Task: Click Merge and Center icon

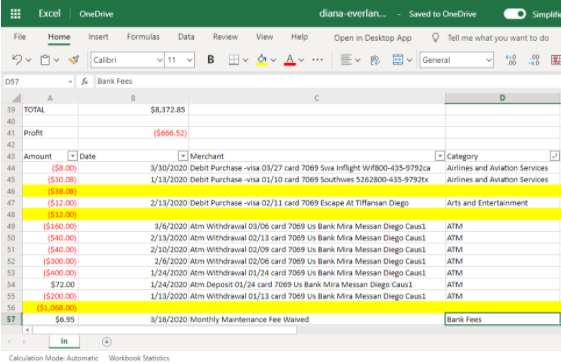Action: pyautogui.click(x=398, y=60)
